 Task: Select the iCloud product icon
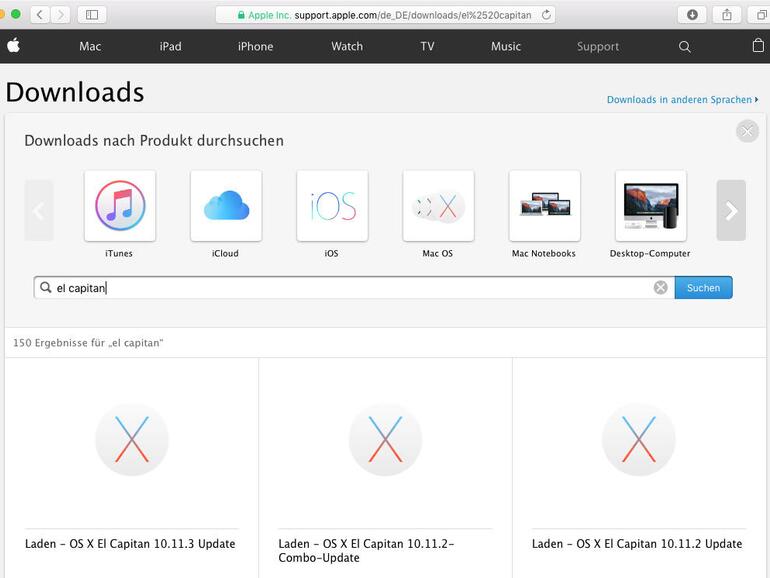coord(226,206)
